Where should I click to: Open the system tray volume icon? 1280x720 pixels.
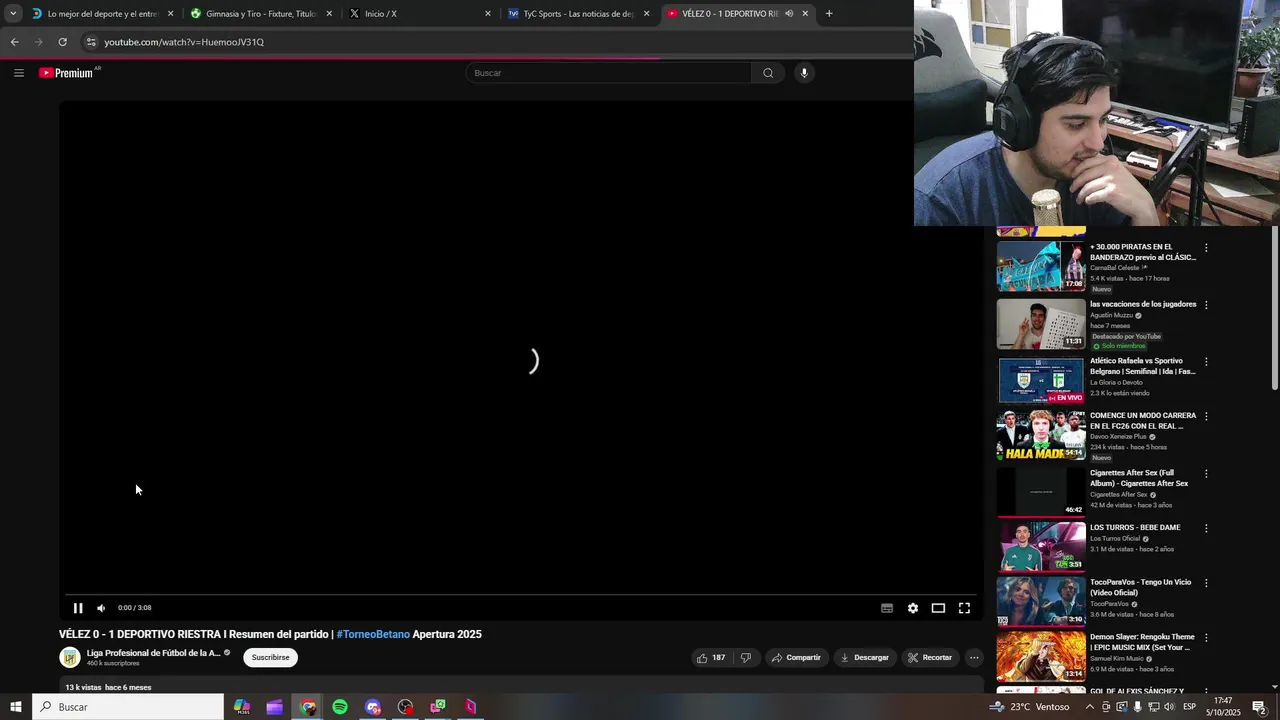pos(1168,707)
